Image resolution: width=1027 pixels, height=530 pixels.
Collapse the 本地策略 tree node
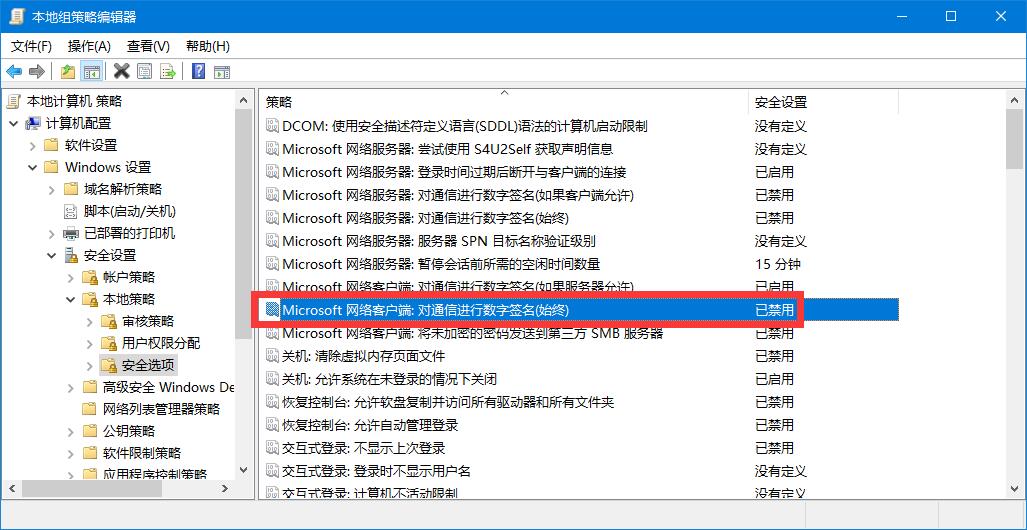pyautogui.click(x=71, y=299)
